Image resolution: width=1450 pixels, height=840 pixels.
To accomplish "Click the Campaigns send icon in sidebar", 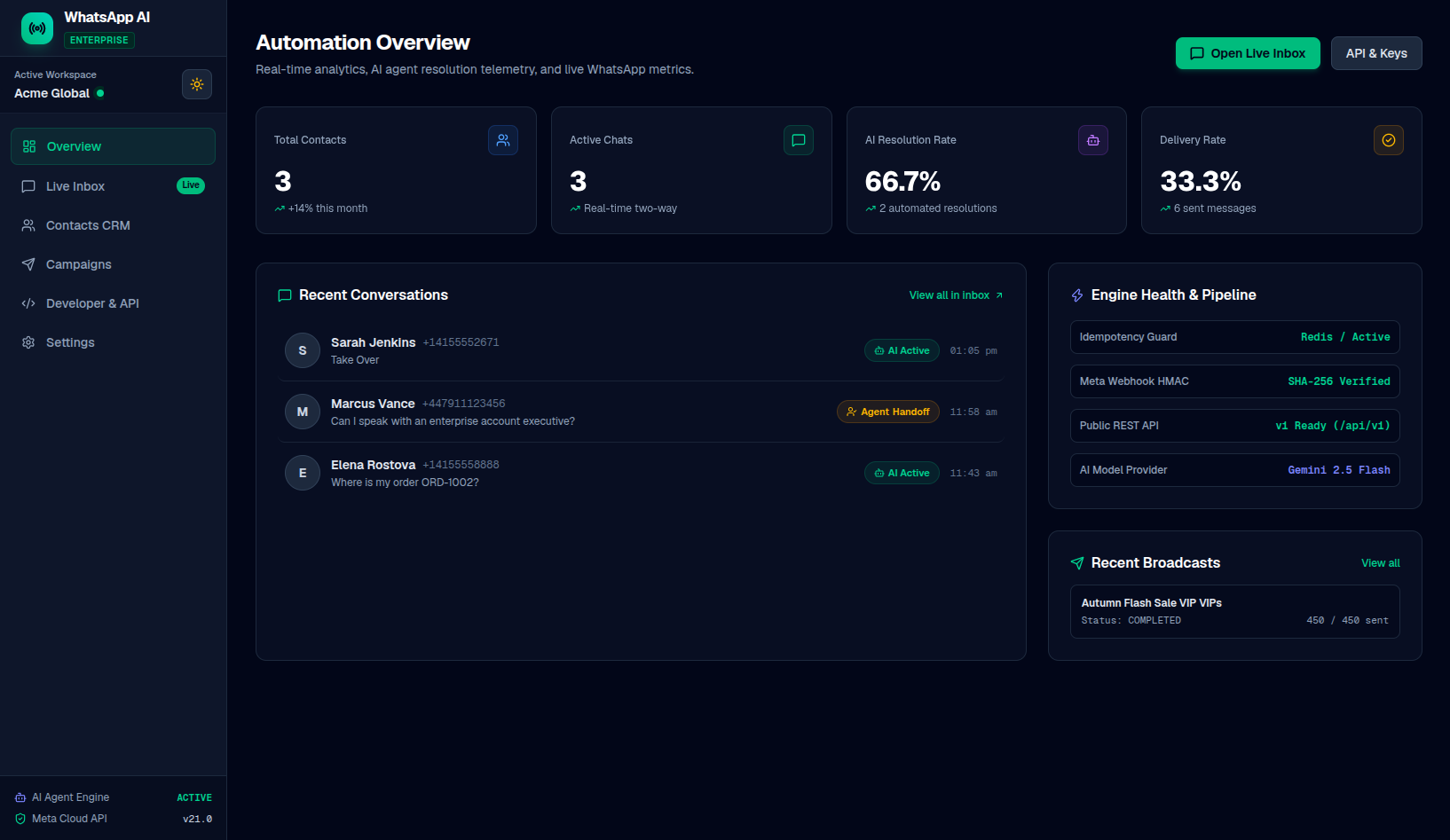I will click(28, 264).
